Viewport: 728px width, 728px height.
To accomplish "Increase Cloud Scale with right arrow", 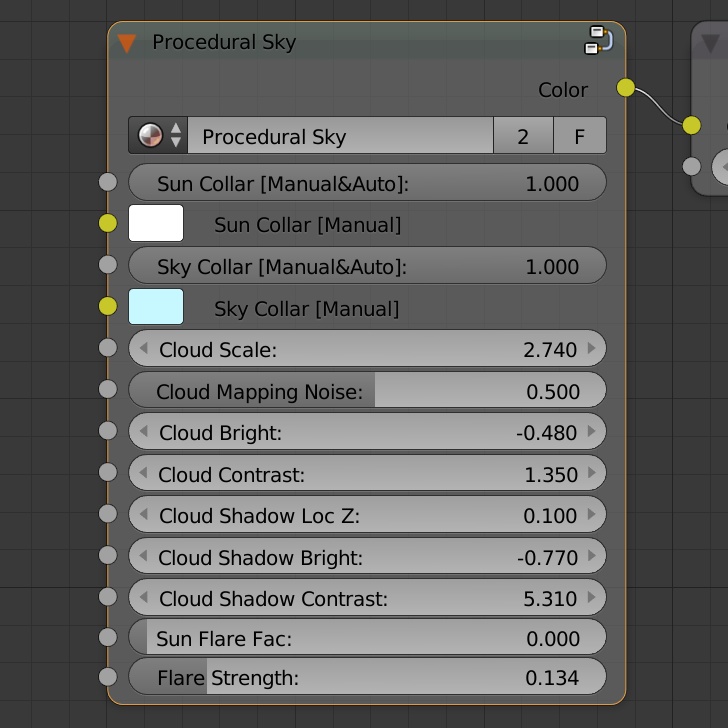I will [593, 349].
